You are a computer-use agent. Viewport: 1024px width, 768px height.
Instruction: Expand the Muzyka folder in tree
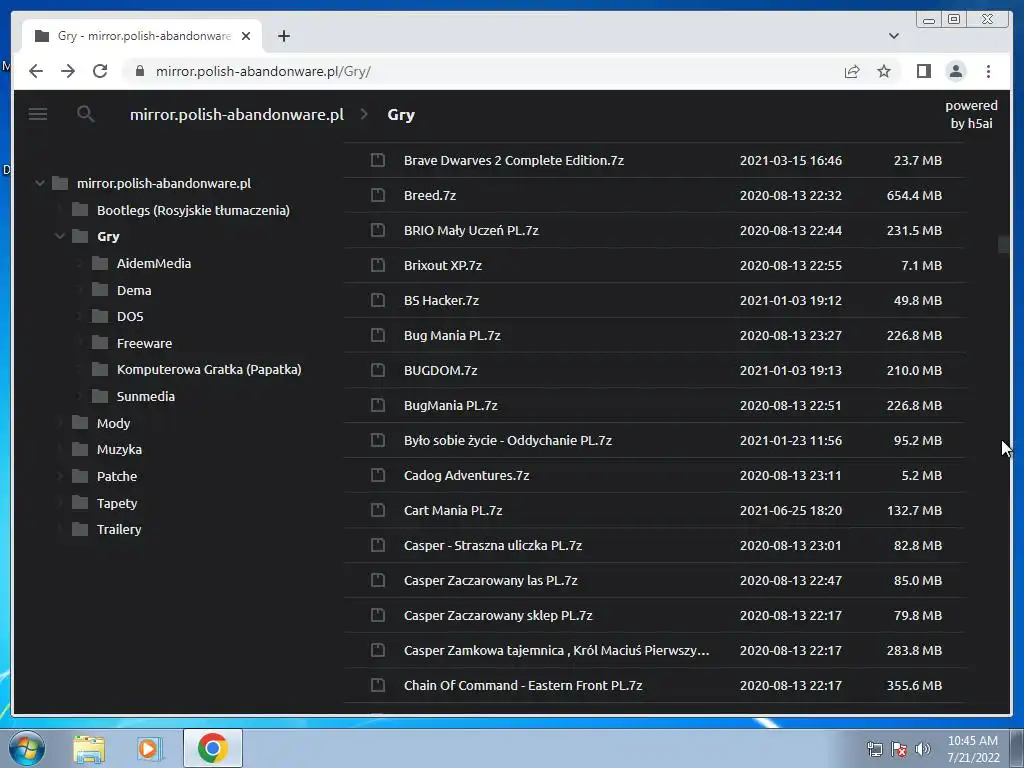[59, 449]
